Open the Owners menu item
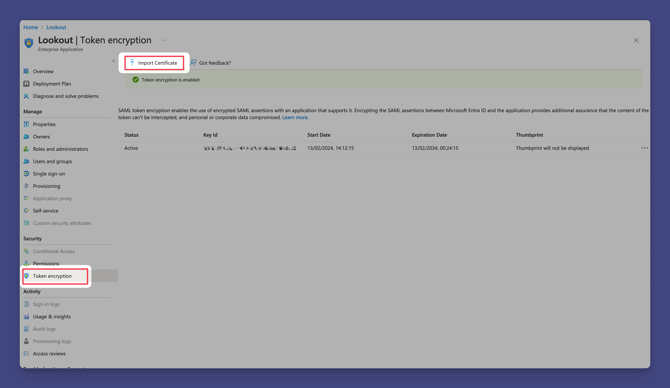The width and height of the screenshot is (670, 388). [x=41, y=137]
